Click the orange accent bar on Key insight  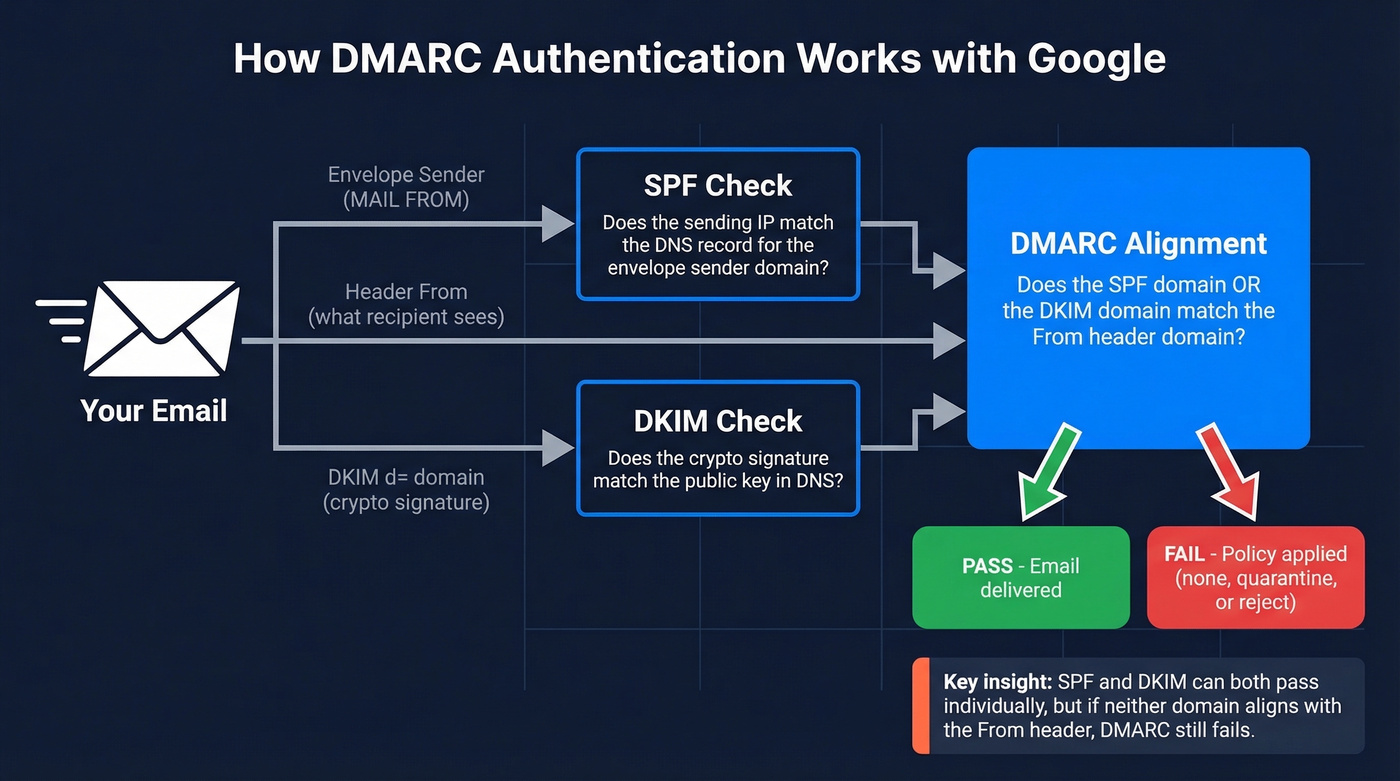[x=921, y=706]
